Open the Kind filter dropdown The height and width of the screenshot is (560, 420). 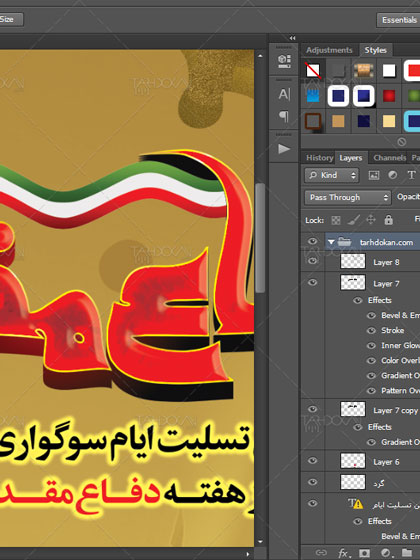[332, 175]
